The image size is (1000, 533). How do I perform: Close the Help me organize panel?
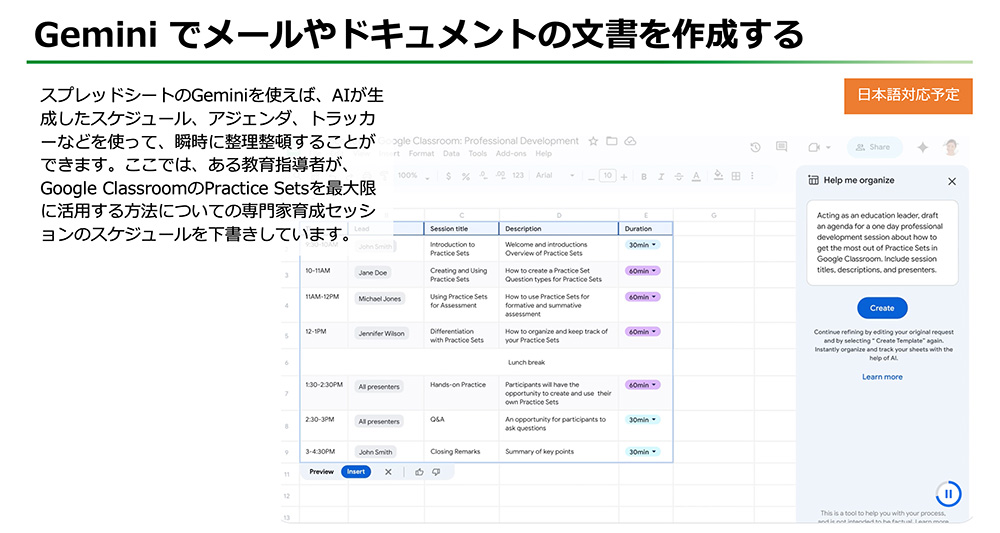tap(952, 182)
